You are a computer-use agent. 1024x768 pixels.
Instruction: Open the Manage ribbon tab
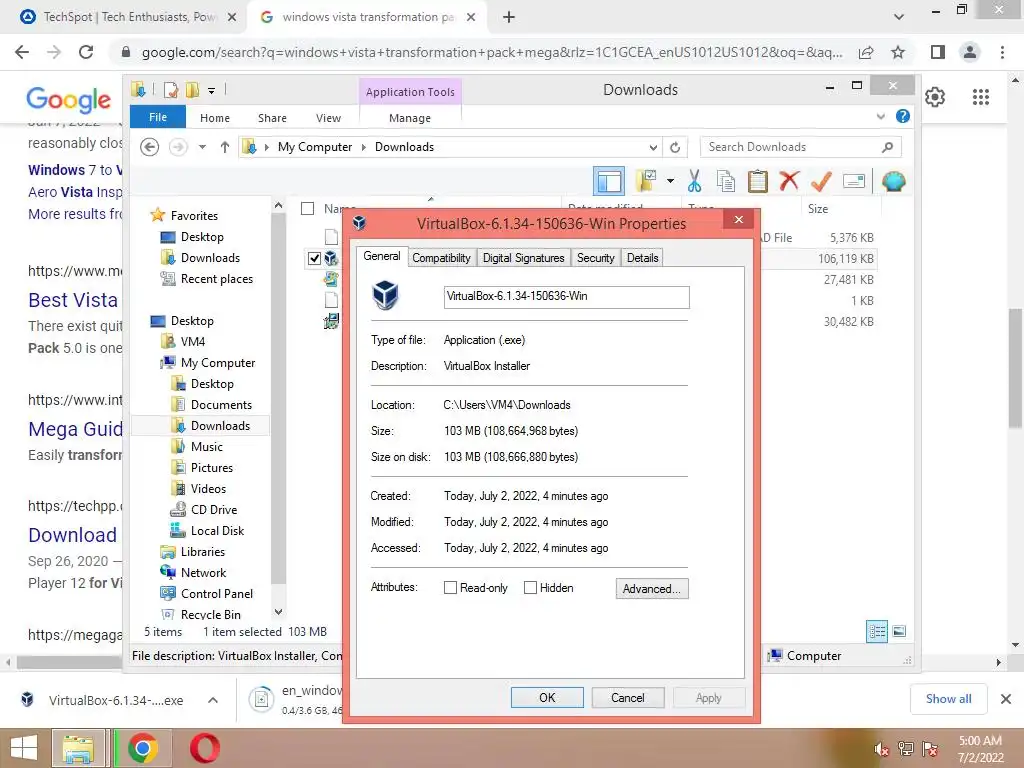tap(409, 118)
